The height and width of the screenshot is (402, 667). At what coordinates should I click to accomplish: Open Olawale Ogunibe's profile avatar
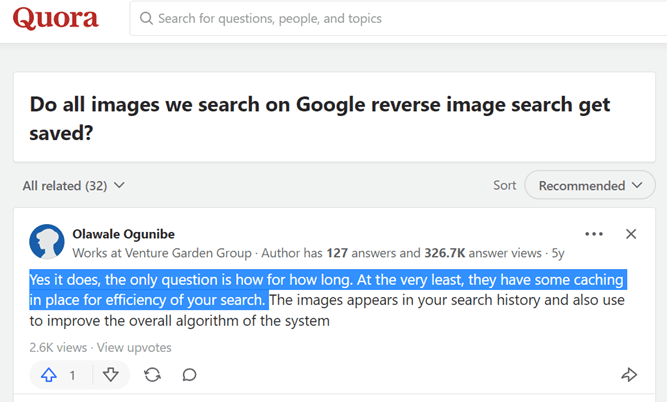point(47,242)
